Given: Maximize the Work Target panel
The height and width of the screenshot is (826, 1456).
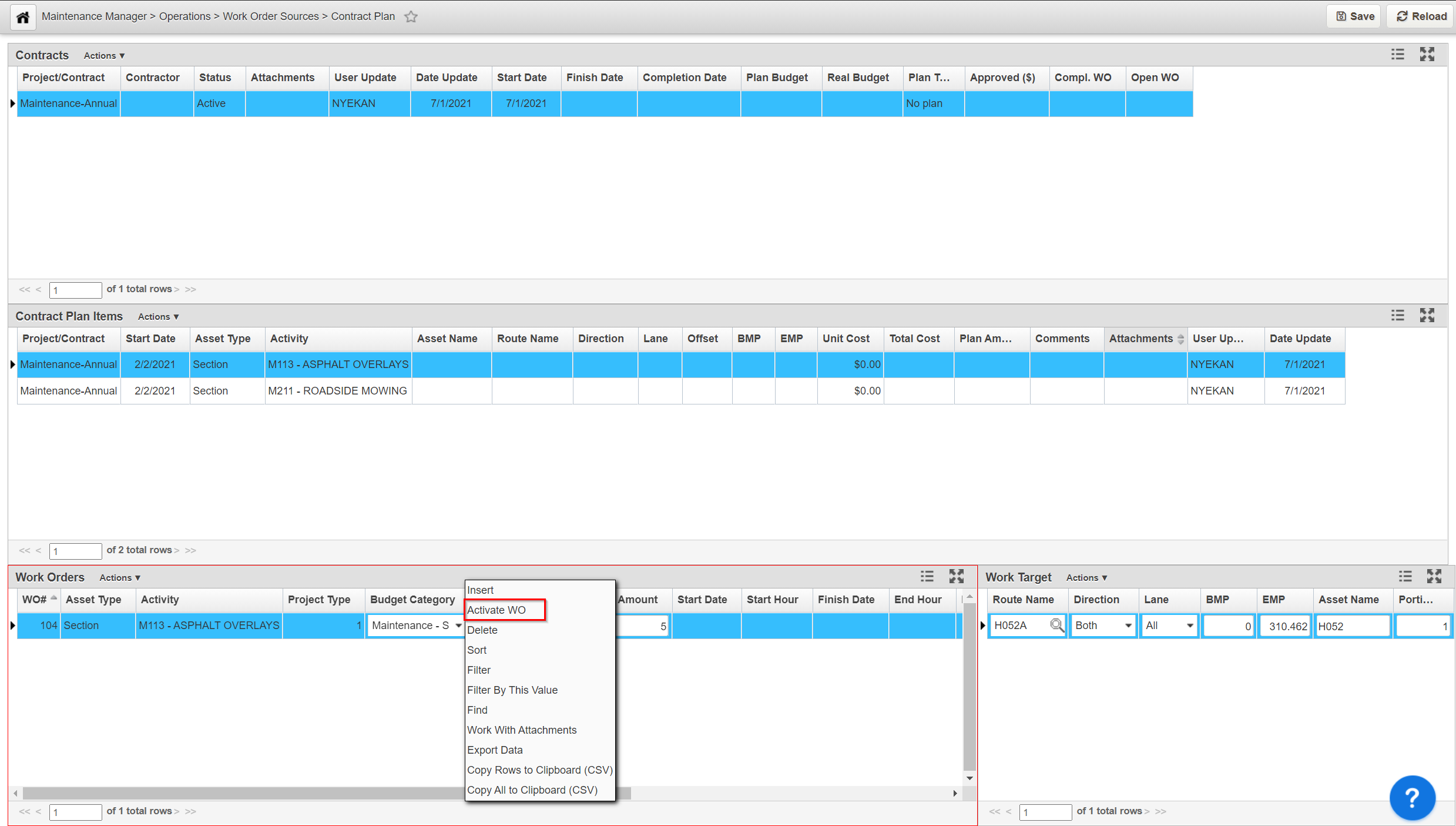Looking at the screenshot, I should point(1434,577).
